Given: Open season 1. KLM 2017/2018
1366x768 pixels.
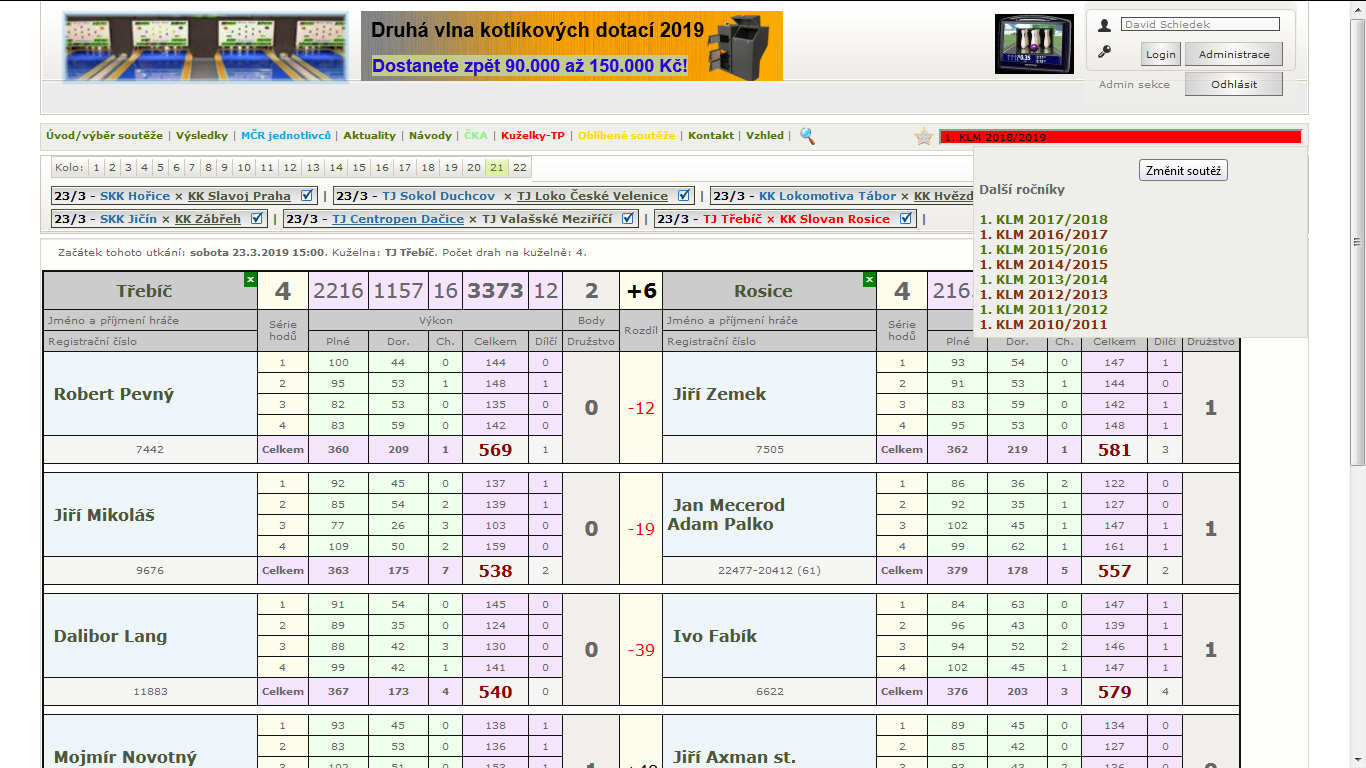Looking at the screenshot, I should coord(1044,220).
